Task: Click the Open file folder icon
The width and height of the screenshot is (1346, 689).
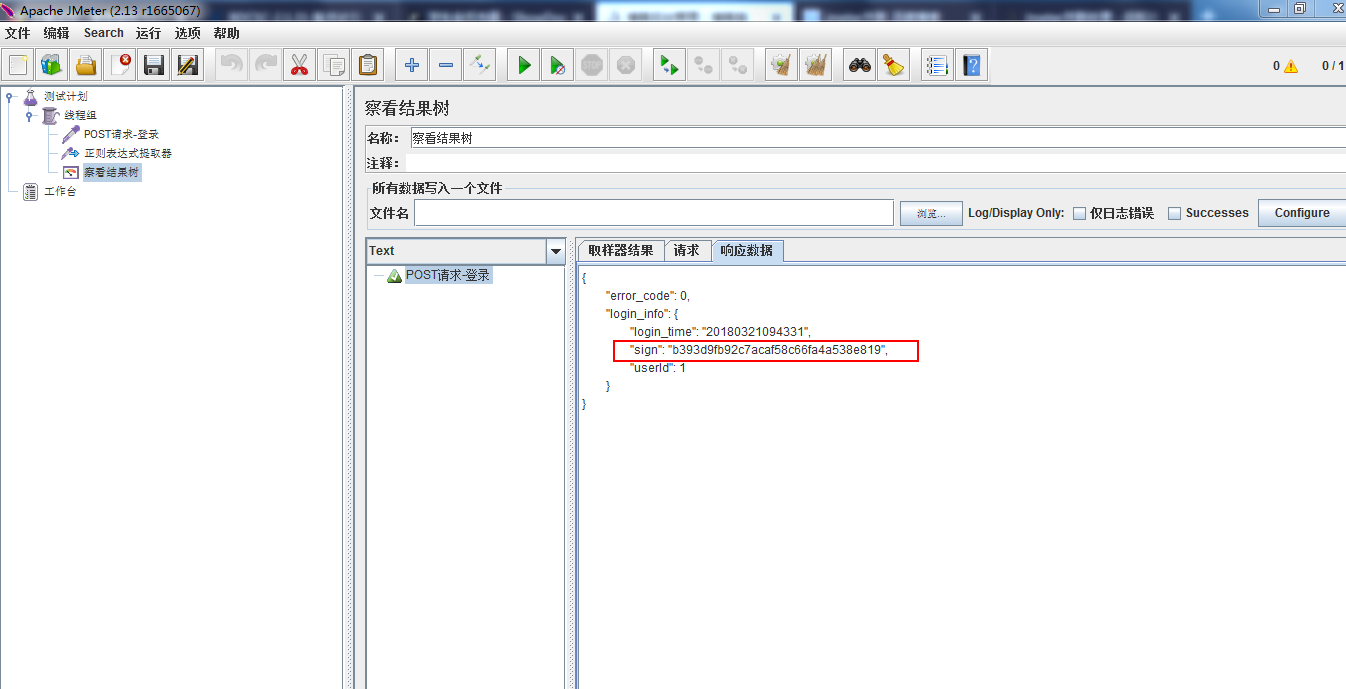Action: click(86, 66)
